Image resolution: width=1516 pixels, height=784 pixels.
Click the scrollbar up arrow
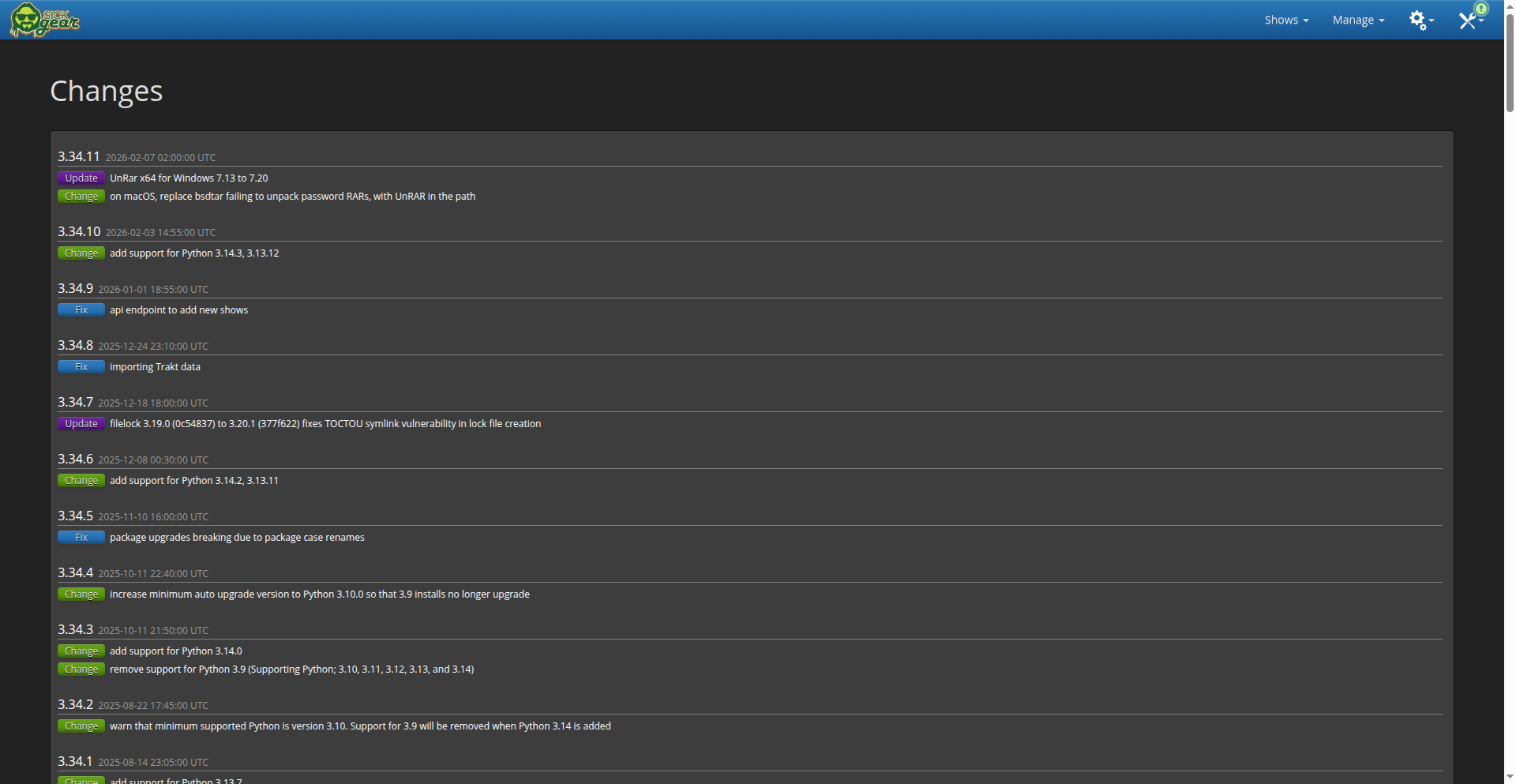[1510, 5]
